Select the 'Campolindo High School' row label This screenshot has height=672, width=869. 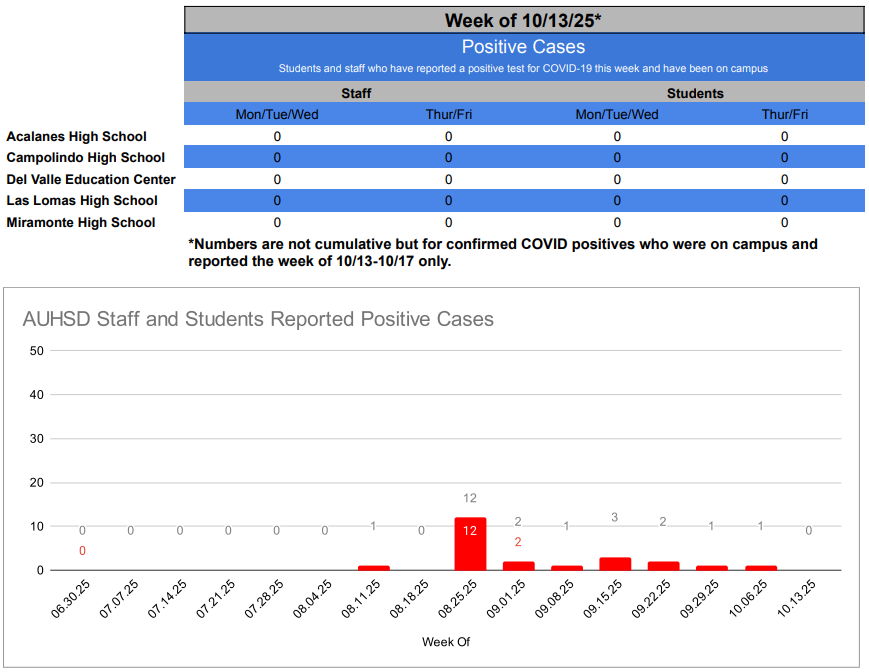coord(86,157)
